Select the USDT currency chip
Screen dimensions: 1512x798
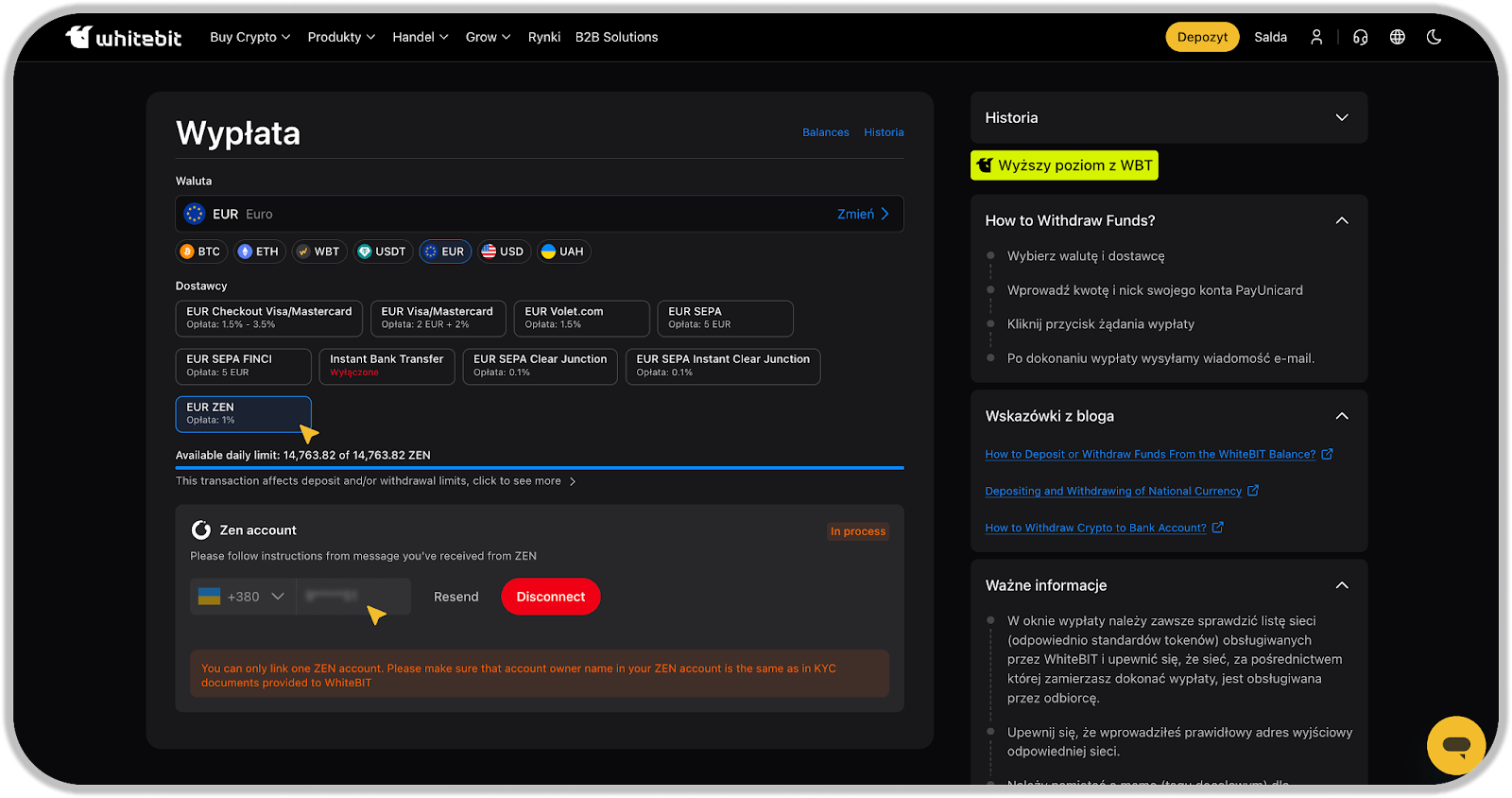coord(382,252)
